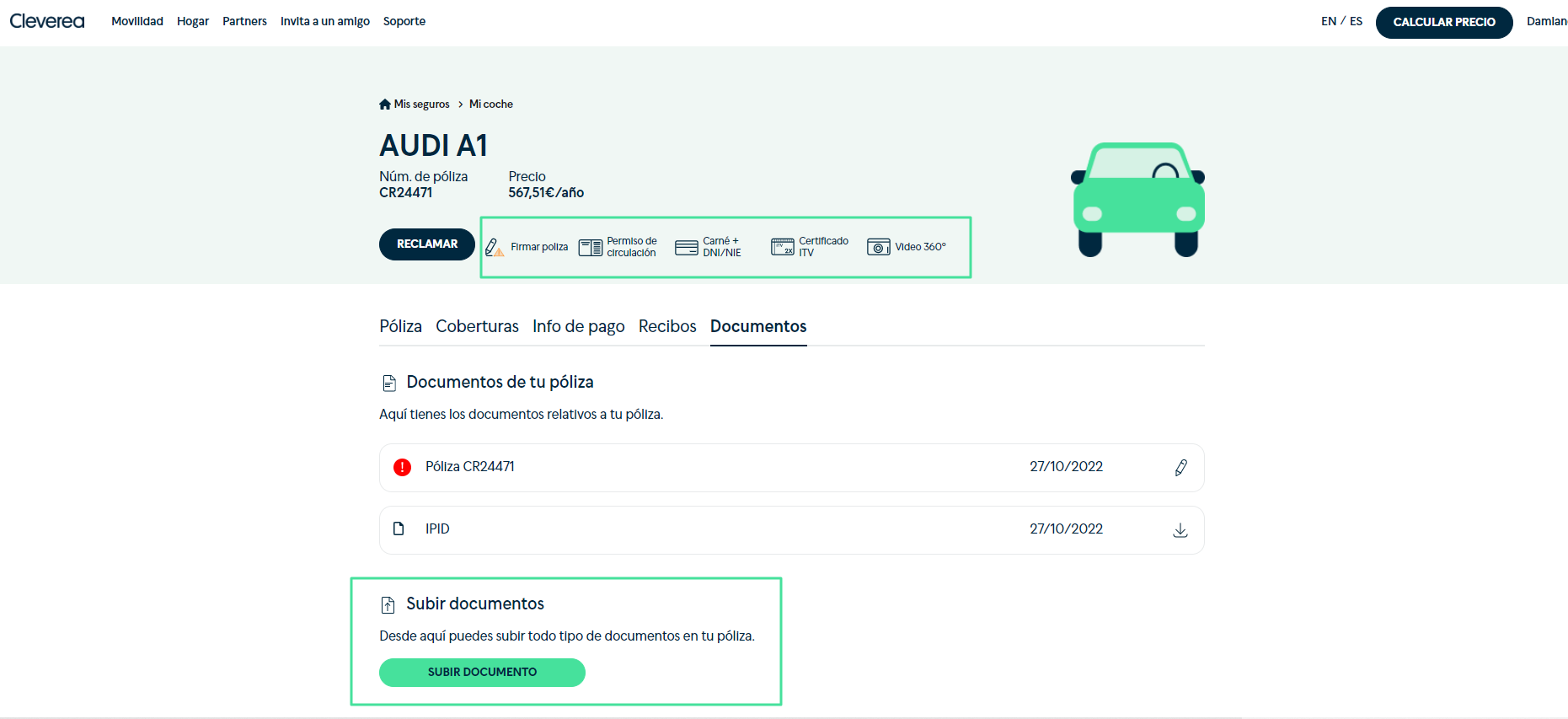1568x719 pixels.
Task: Click Mi coche breadcrumb
Action: coord(491,105)
